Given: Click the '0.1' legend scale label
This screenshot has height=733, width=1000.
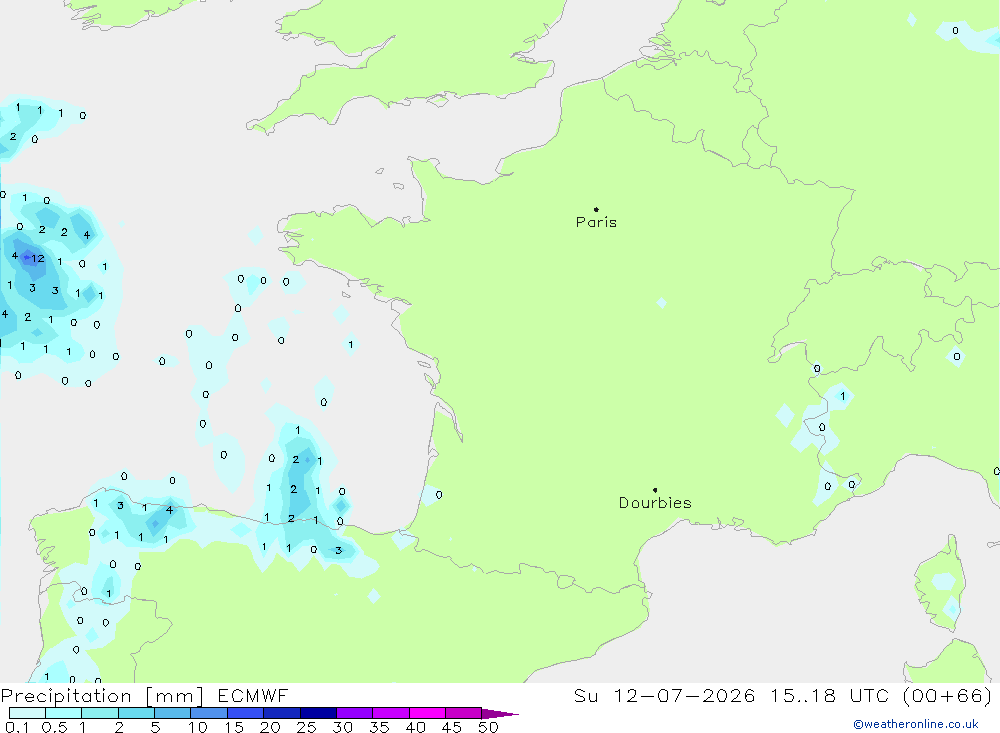Looking at the screenshot, I should click(x=17, y=727).
